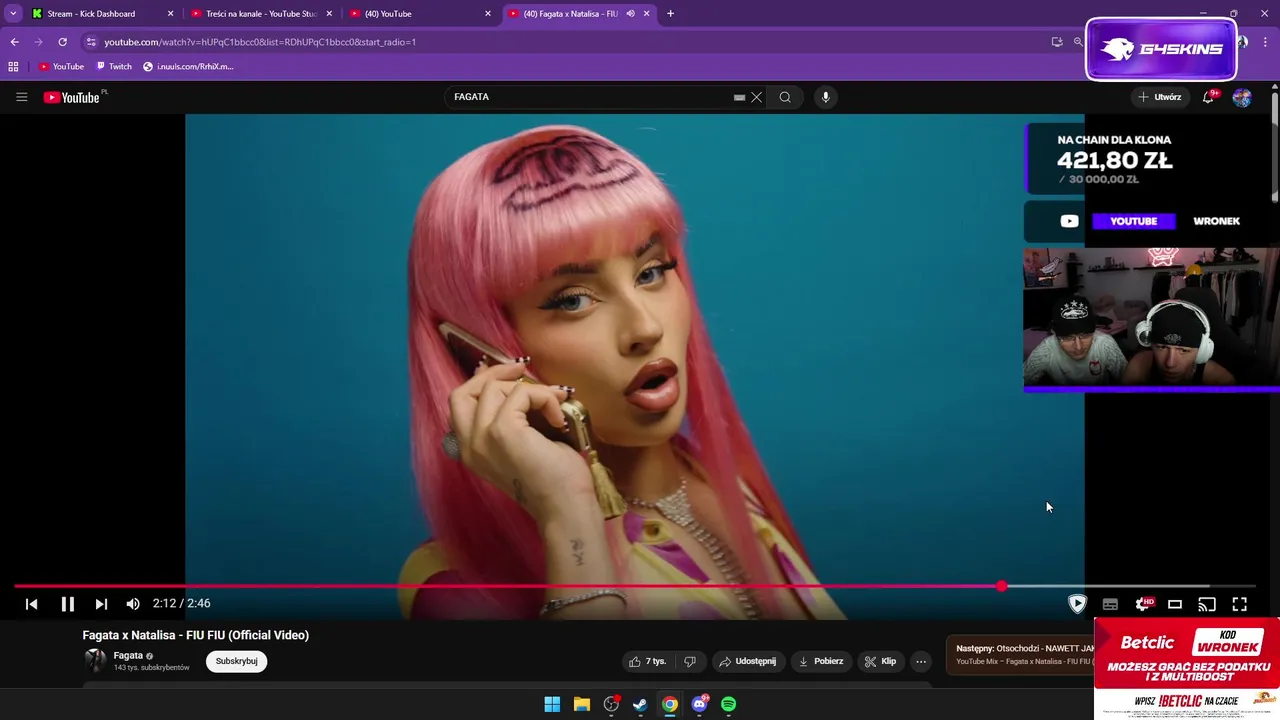Open the Windows Start menu
The image size is (1280, 720).
coord(552,705)
